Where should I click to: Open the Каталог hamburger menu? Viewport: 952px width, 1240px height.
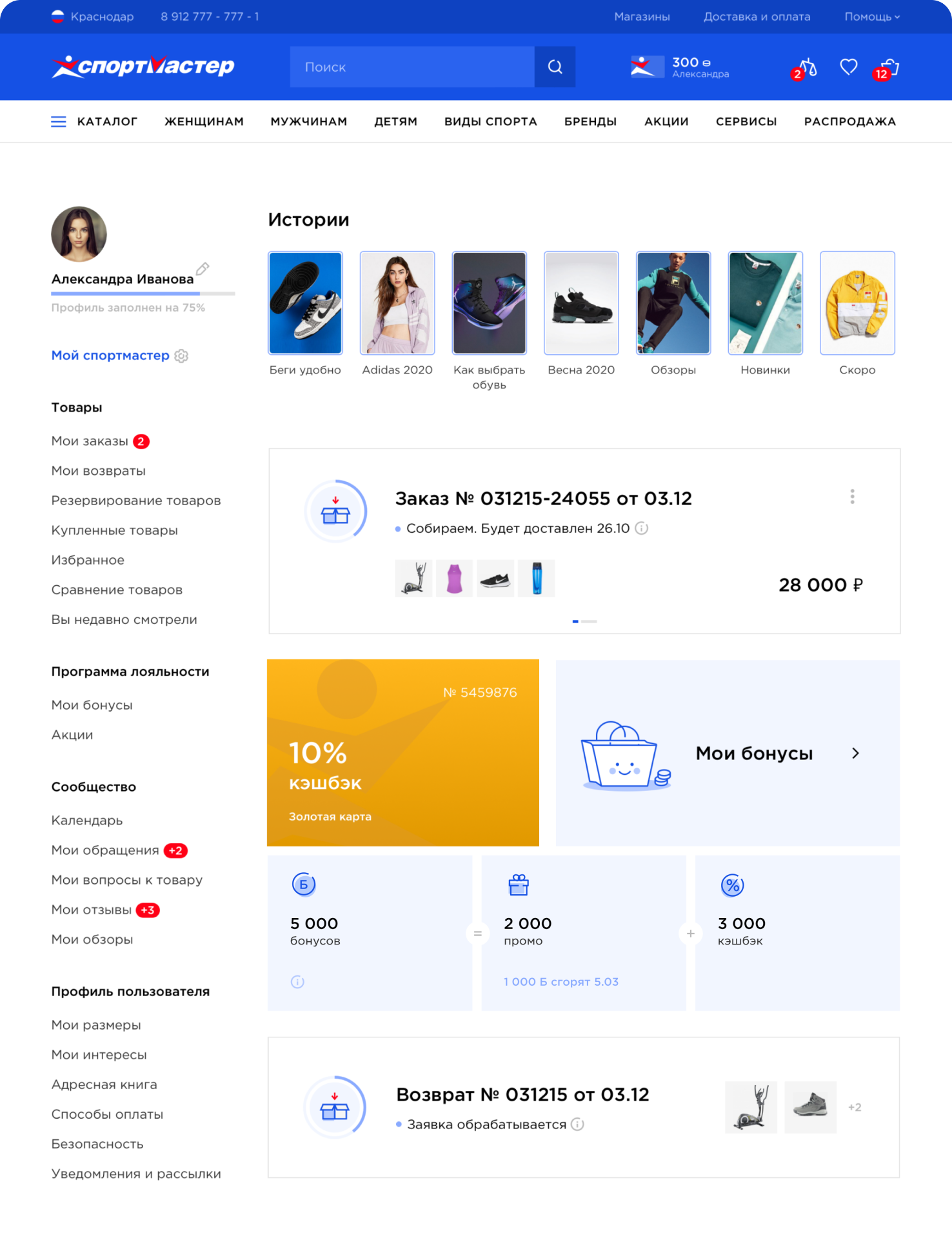59,122
